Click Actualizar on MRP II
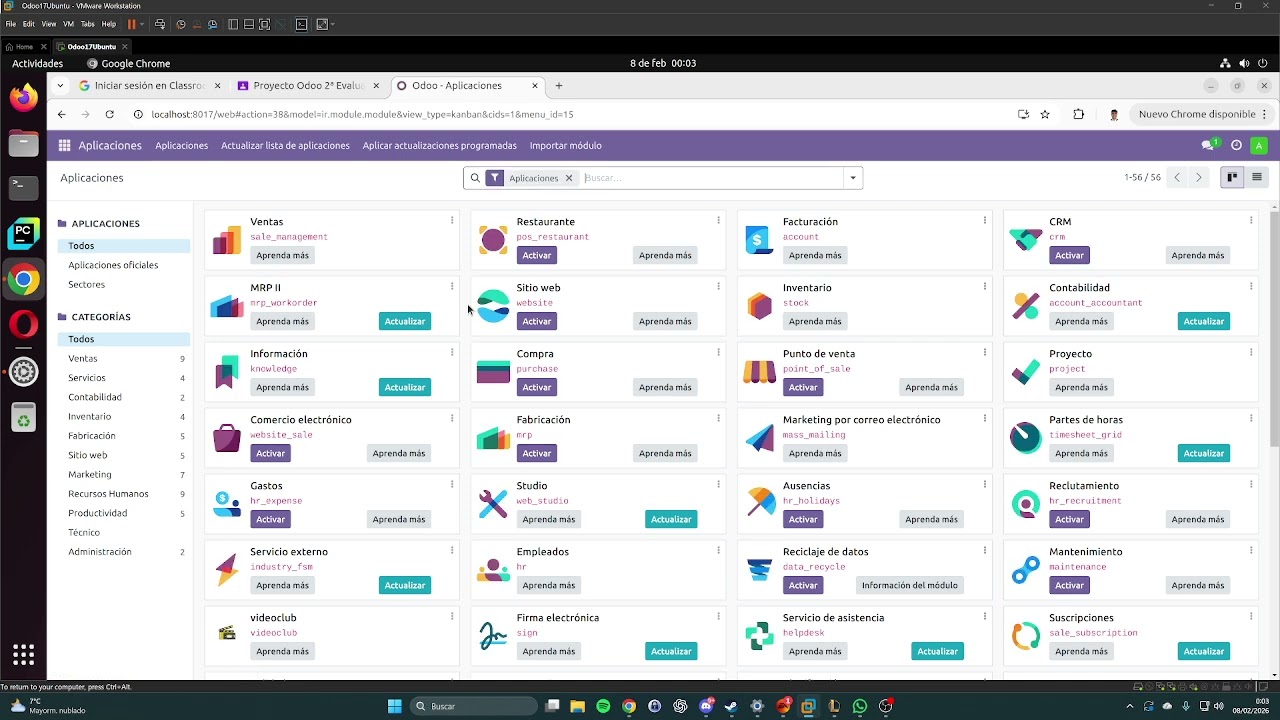 [x=405, y=321]
